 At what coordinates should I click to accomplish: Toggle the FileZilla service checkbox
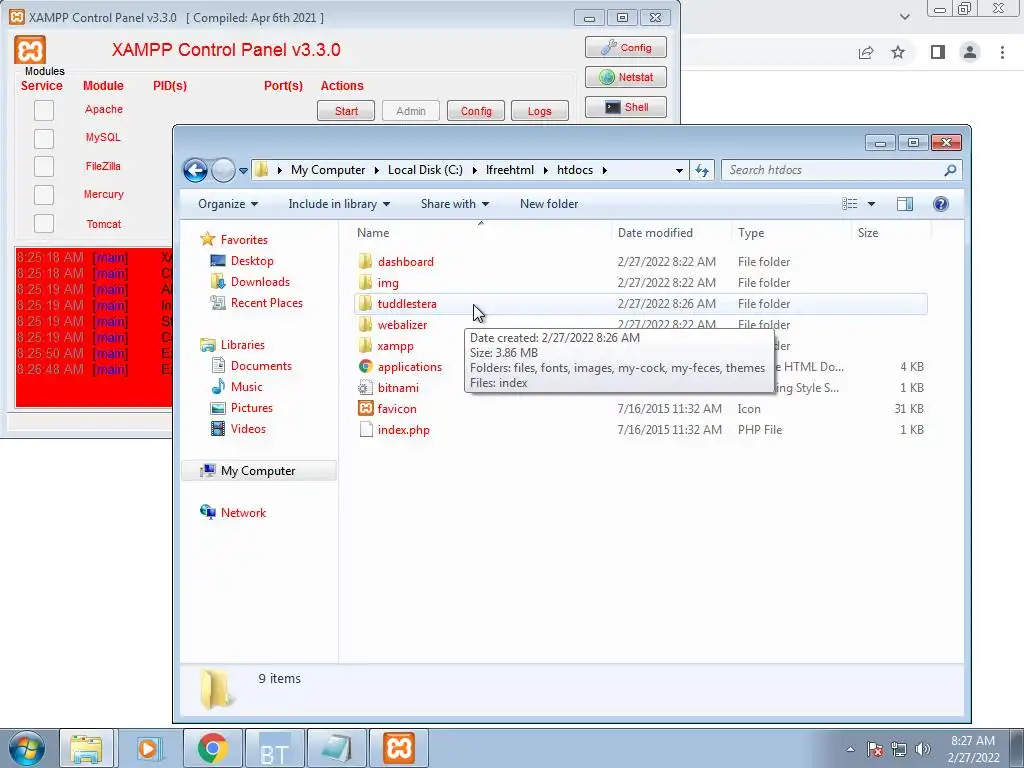click(x=44, y=167)
